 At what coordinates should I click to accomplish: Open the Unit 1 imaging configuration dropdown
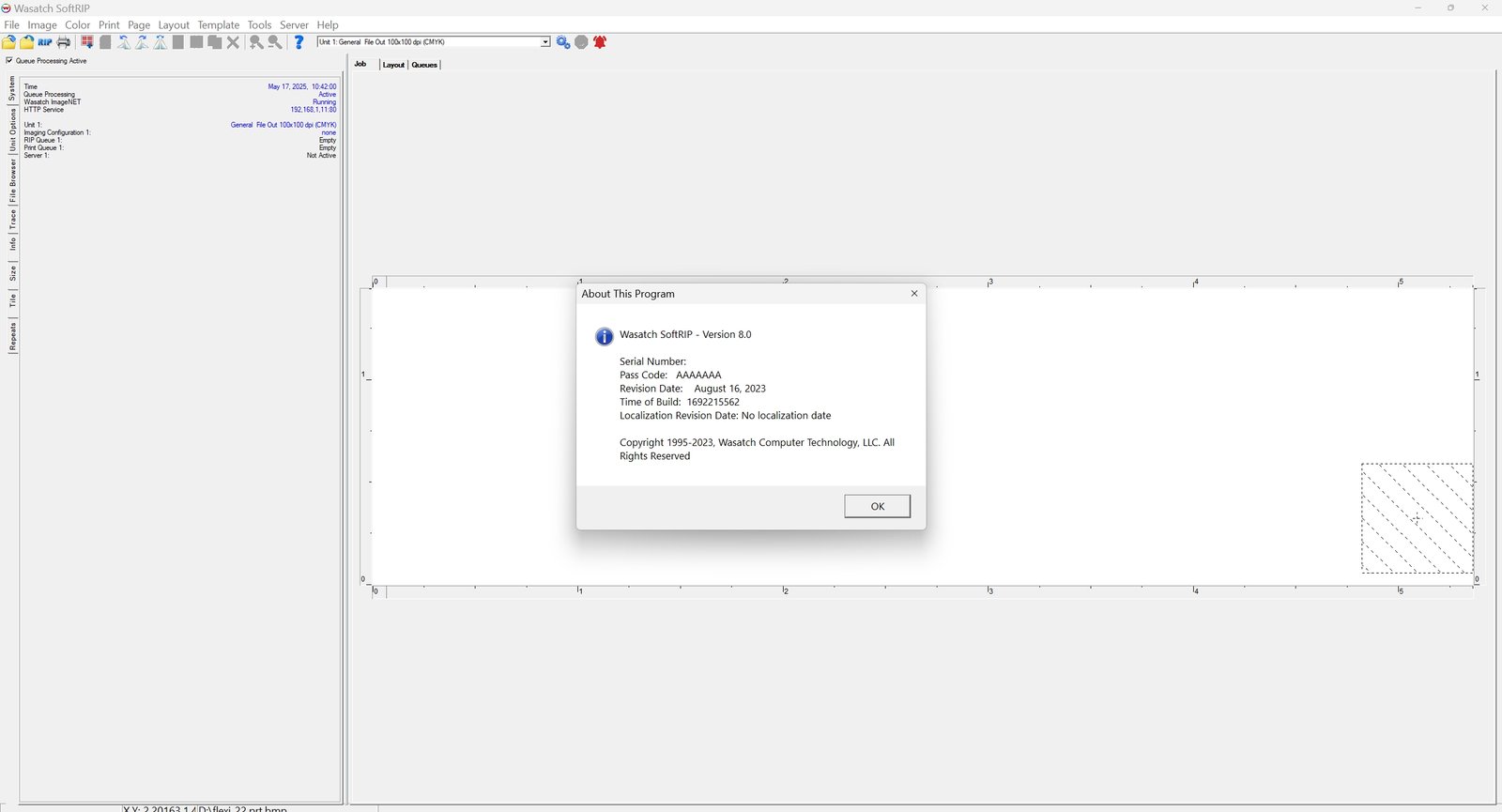544,42
